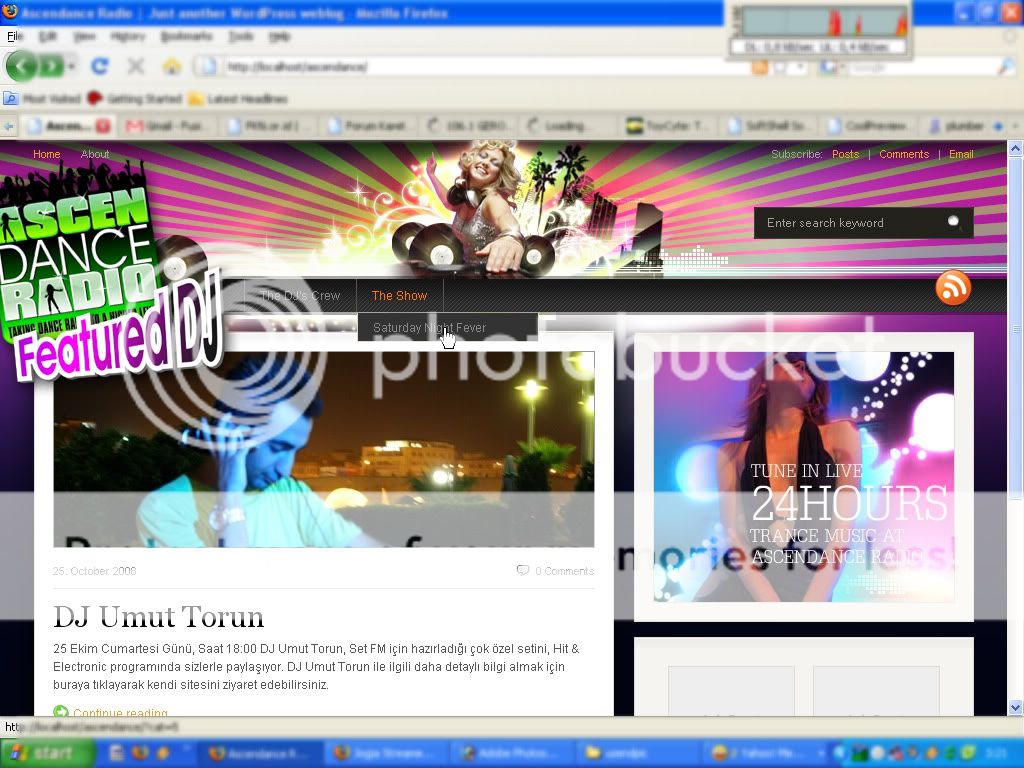
Task: Open the Tools menu
Action: [x=241, y=36]
